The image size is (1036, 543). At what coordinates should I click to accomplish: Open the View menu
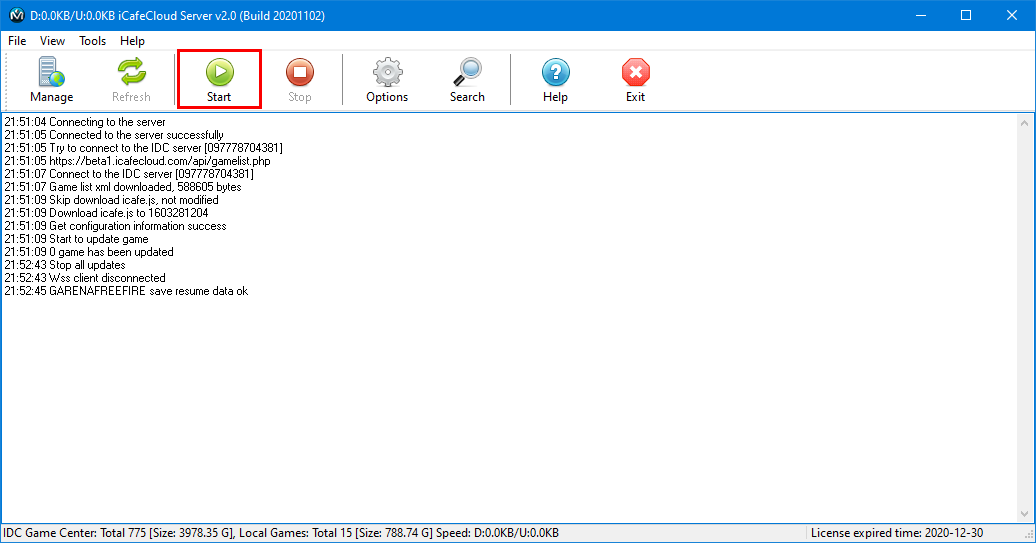(52, 41)
